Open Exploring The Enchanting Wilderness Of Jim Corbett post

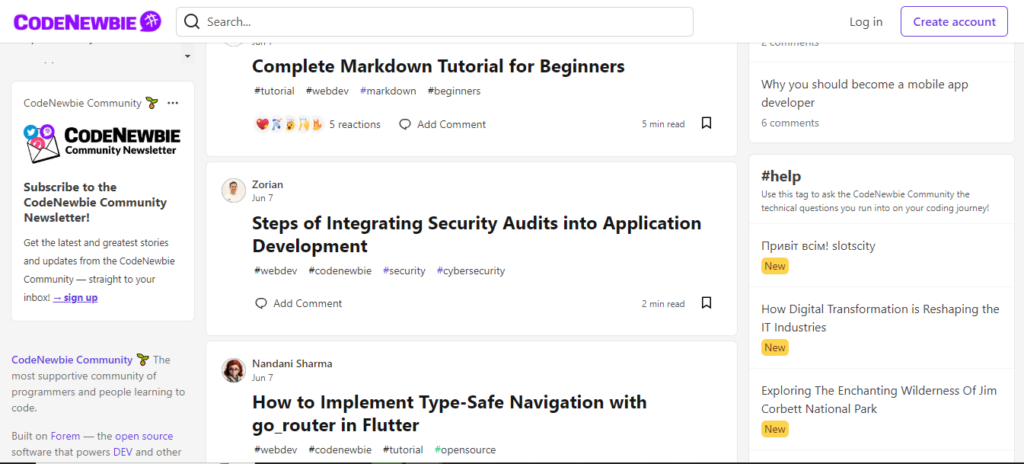[x=879, y=400]
